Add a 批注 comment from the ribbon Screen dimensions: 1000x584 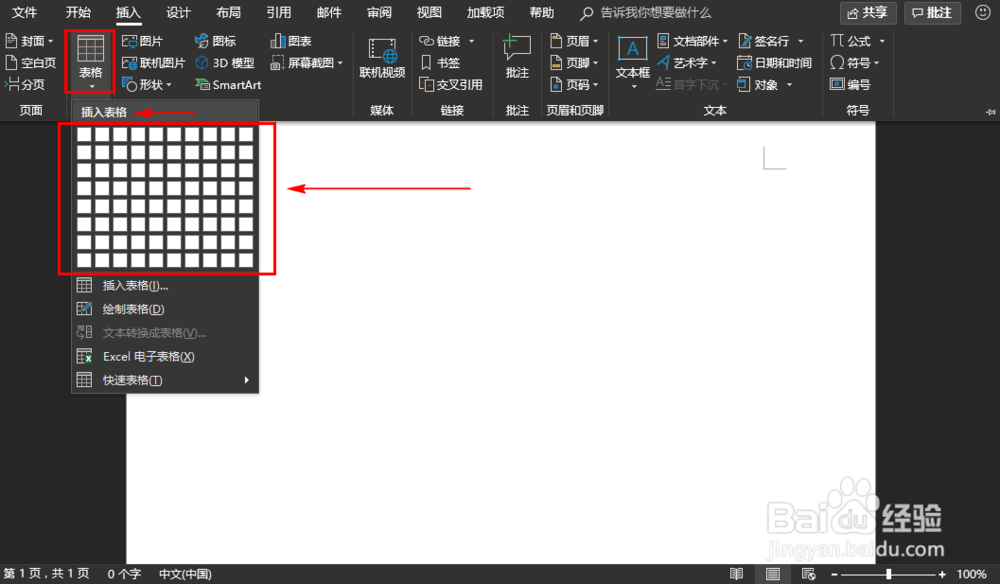pos(517,57)
